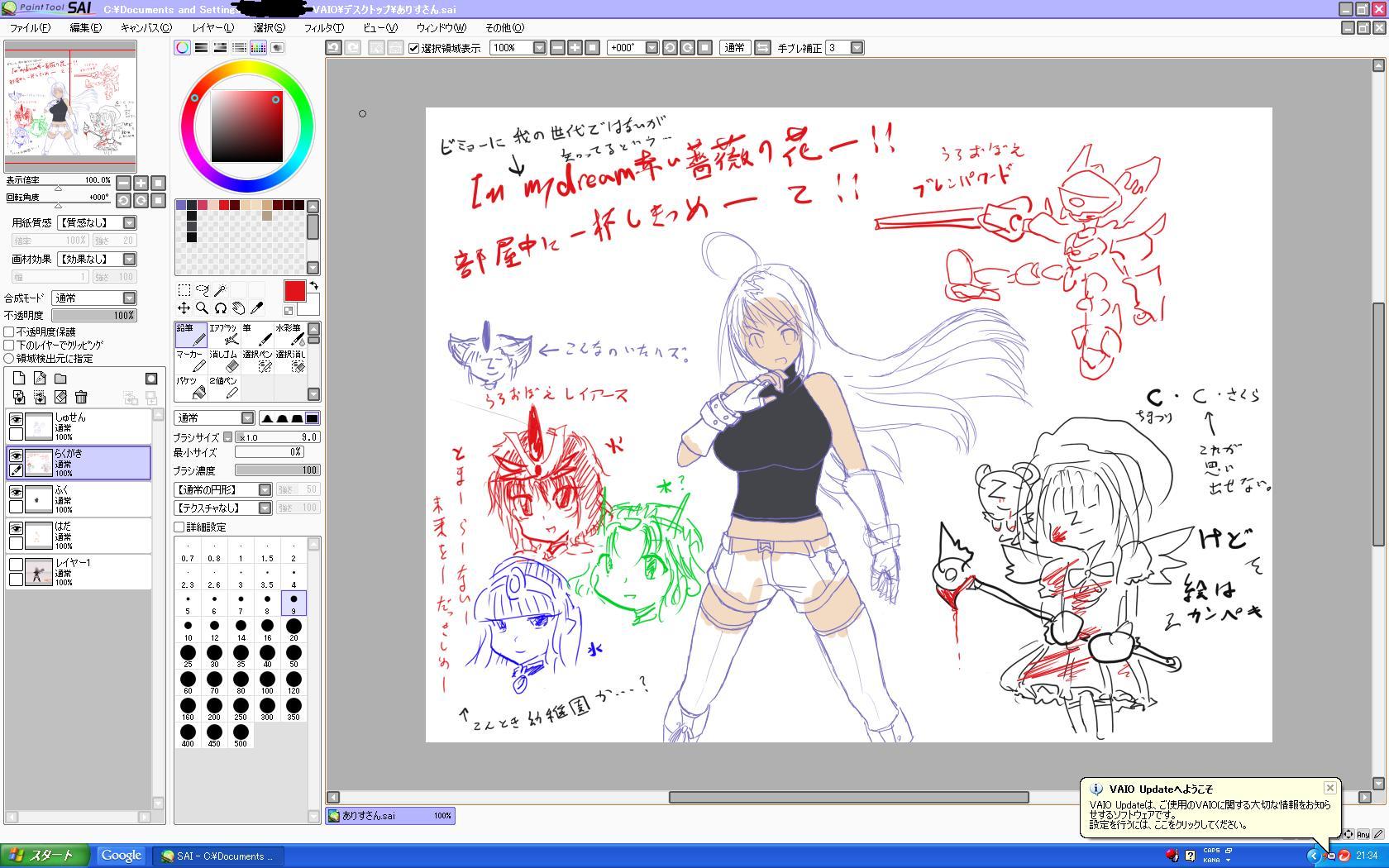
Task: Select the foreground red color swatch
Action: [x=294, y=291]
